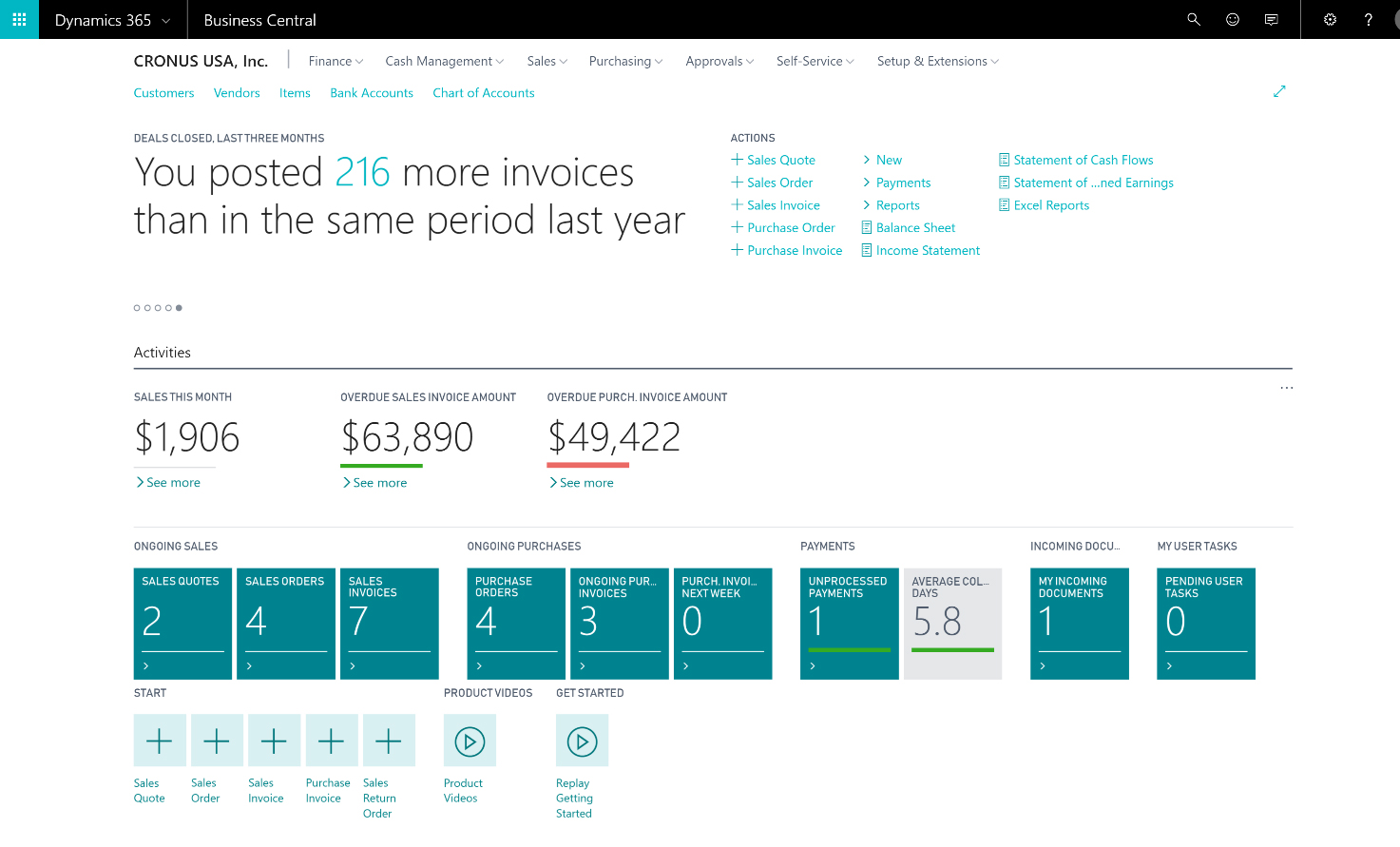Expand the Setup & Extensions menu

pos(937,61)
